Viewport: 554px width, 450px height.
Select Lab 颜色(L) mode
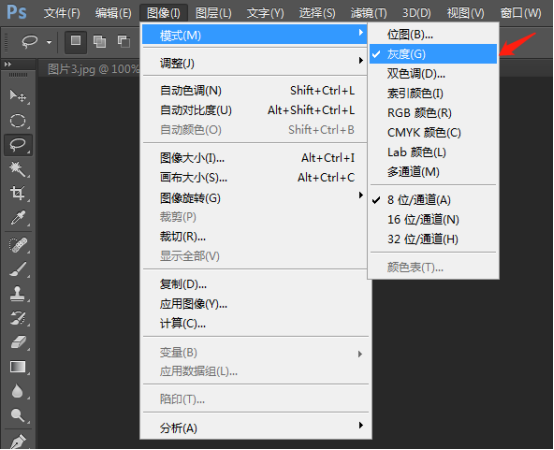pyautogui.click(x=433, y=152)
